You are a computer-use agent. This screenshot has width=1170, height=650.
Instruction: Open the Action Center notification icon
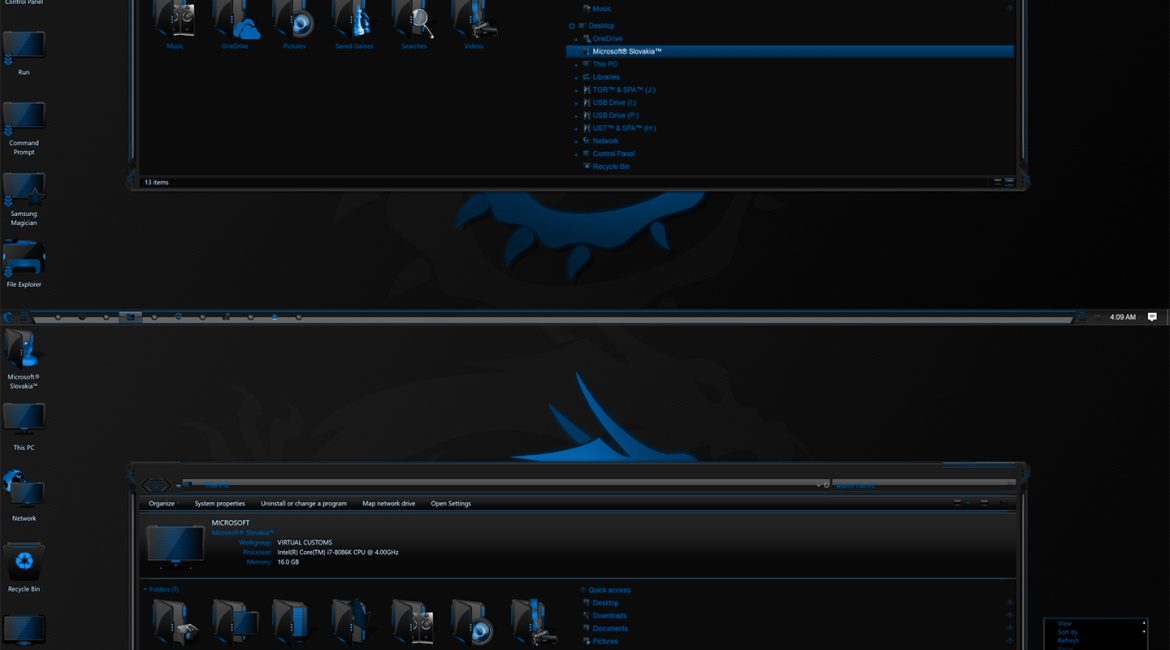1152,317
